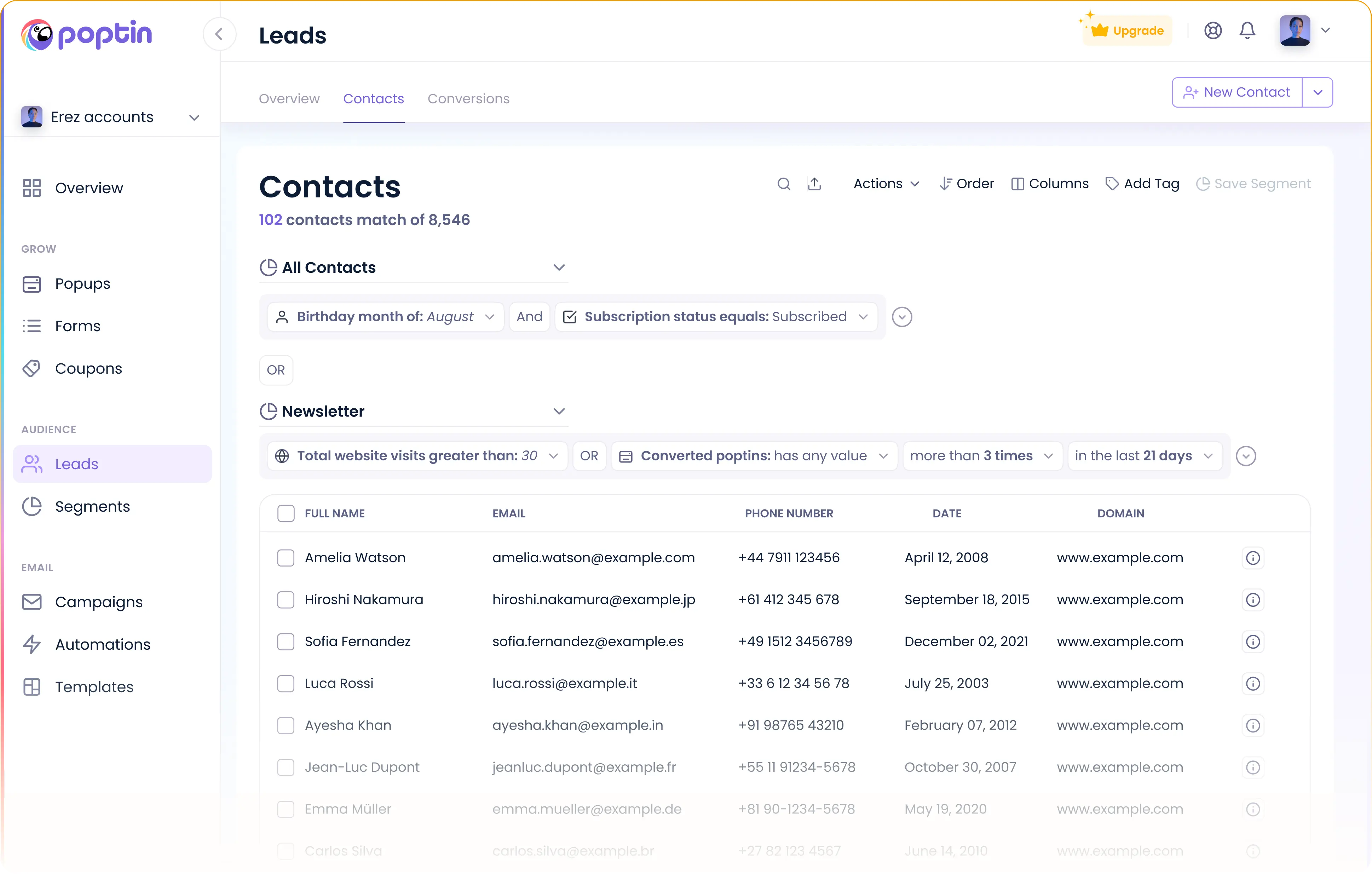The image size is (1372, 874).
Task: Open the info icon for Amelia Watson
Action: tap(1252, 558)
